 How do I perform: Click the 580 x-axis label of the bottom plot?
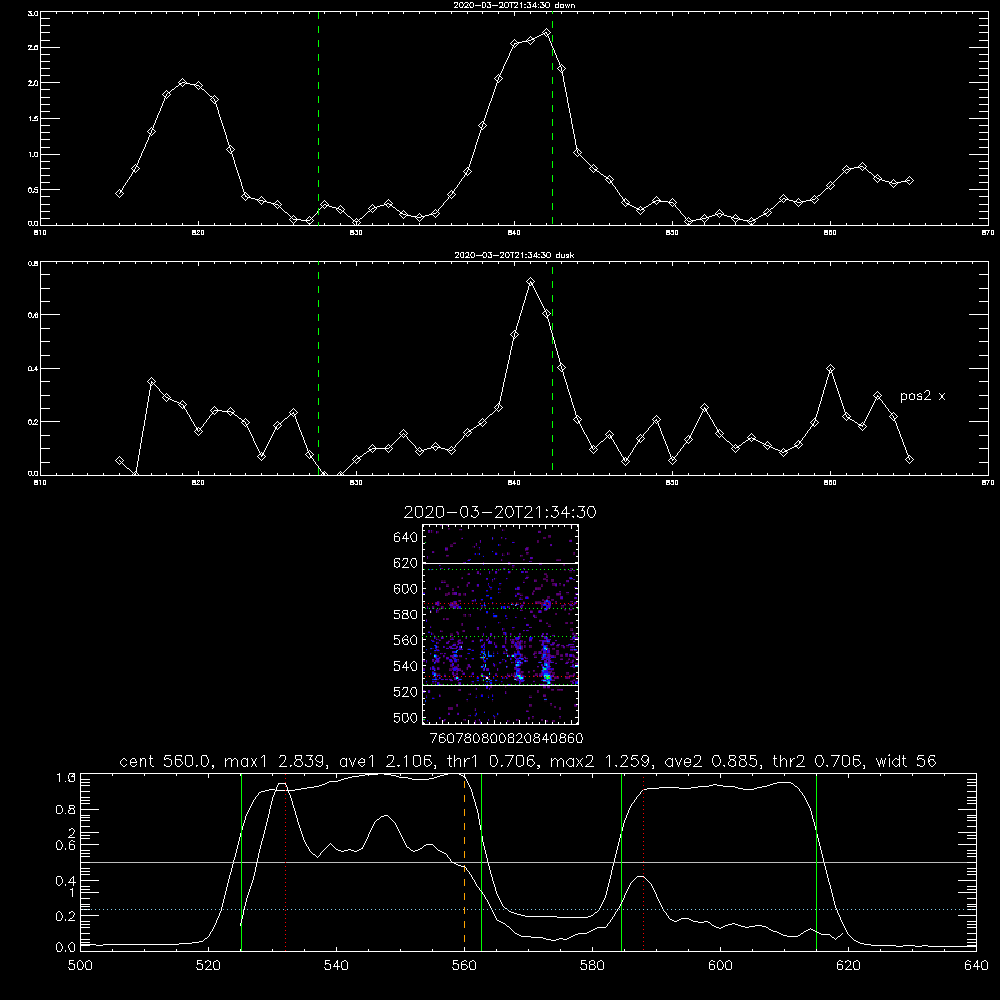point(592,966)
